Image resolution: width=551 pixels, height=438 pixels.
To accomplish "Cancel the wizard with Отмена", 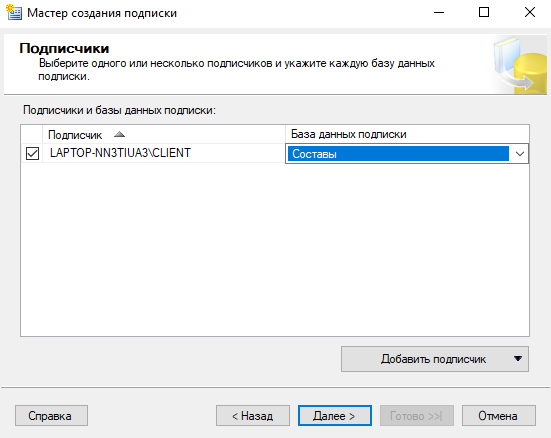I will point(499,416).
